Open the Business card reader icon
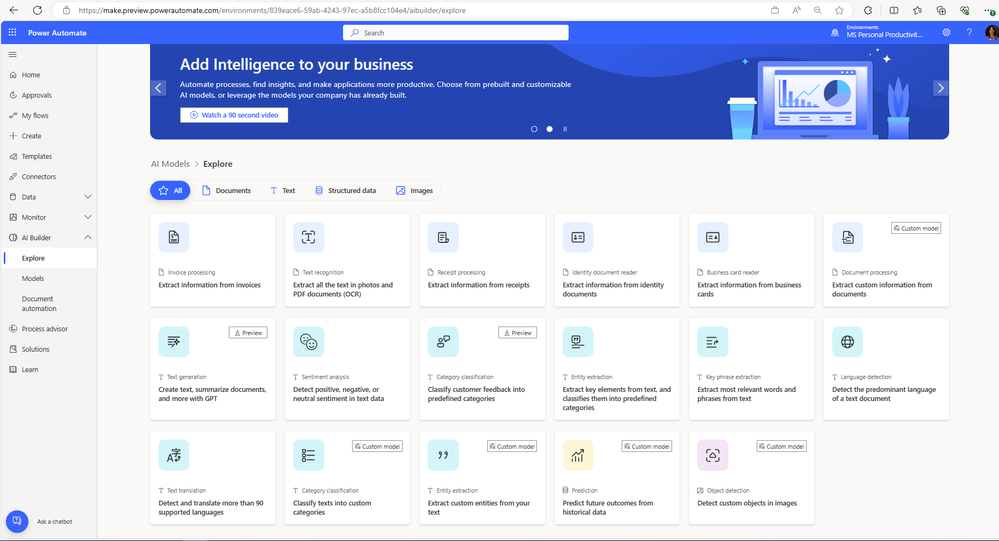The width and height of the screenshot is (999, 541). [x=712, y=237]
